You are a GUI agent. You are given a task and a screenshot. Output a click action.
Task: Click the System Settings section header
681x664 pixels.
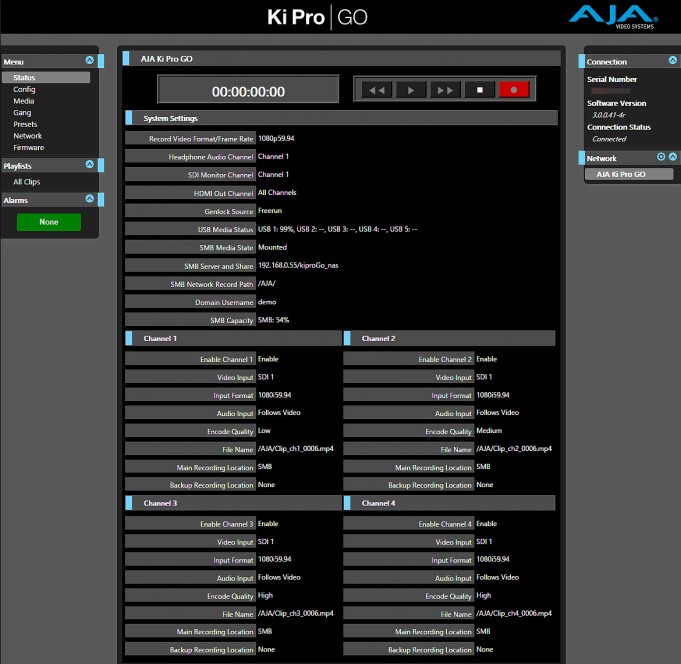(x=341, y=118)
